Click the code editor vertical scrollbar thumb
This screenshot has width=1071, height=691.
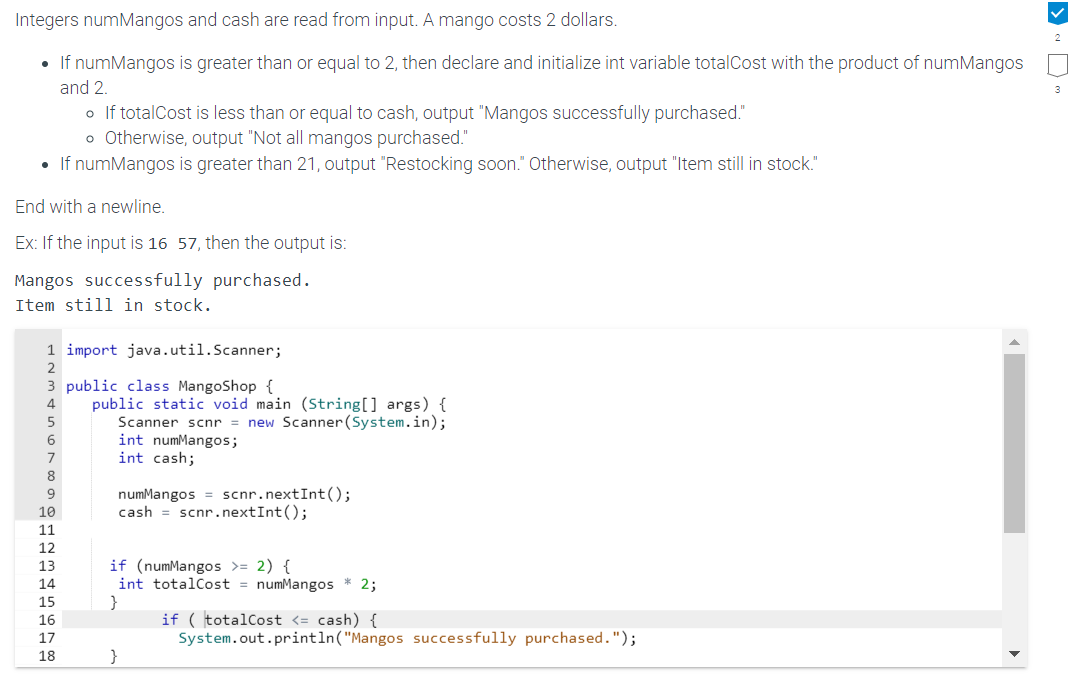click(1014, 443)
